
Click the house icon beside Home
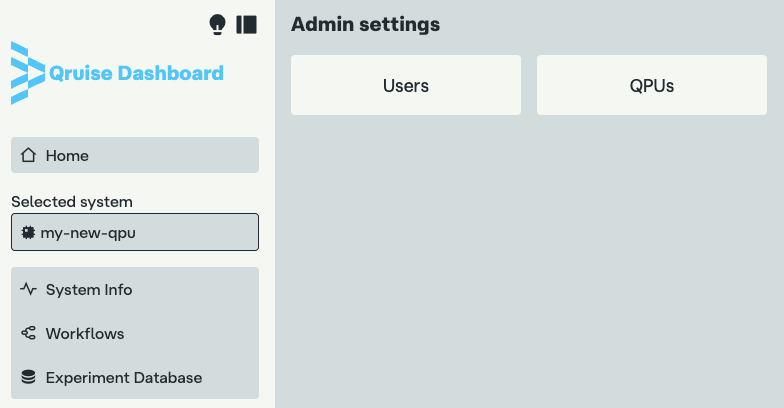[28, 155]
